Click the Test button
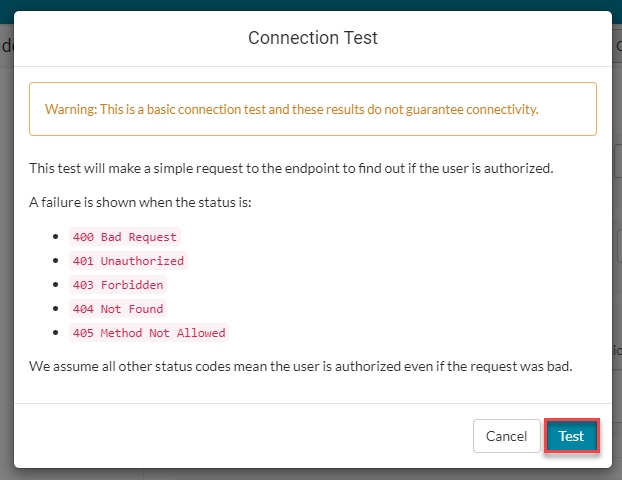This screenshot has width=622, height=480. (x=571, y=437)
